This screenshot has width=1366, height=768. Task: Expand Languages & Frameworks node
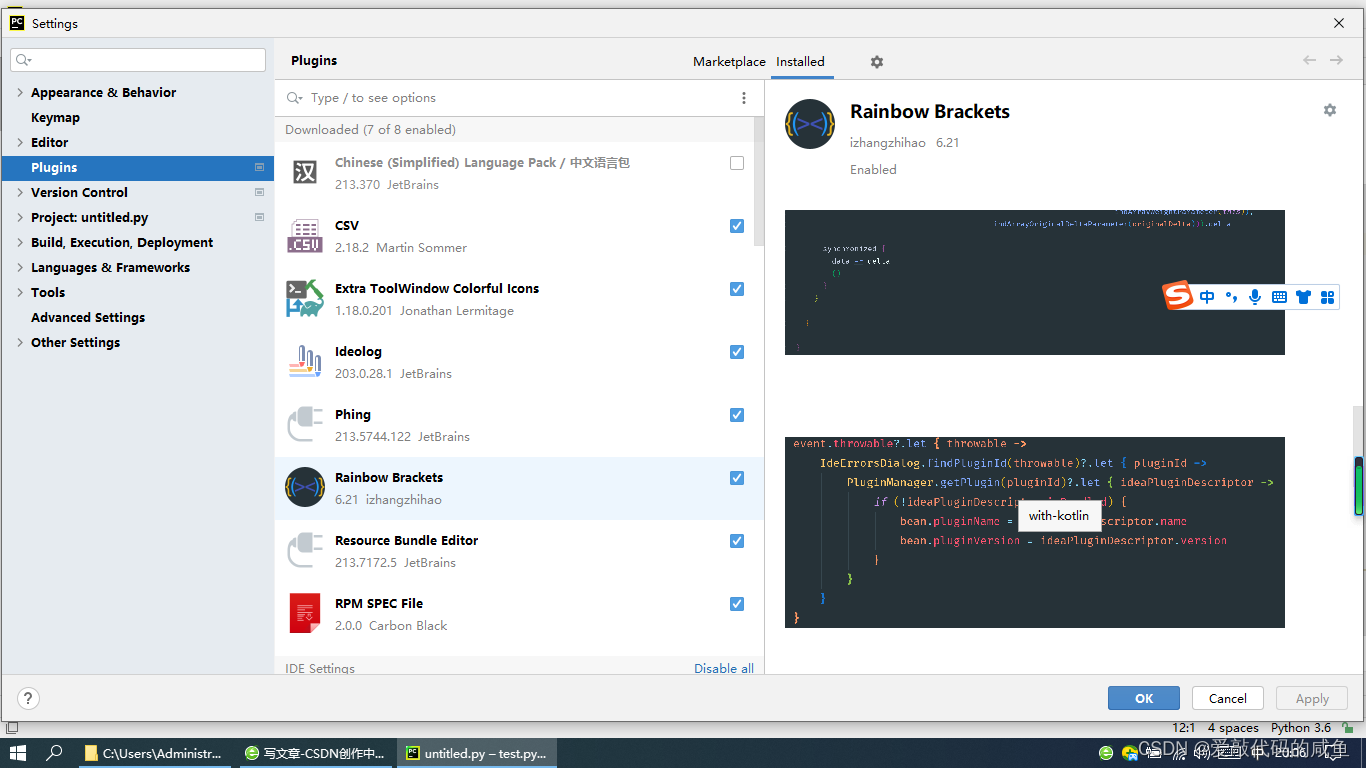(x=20, y=267)
